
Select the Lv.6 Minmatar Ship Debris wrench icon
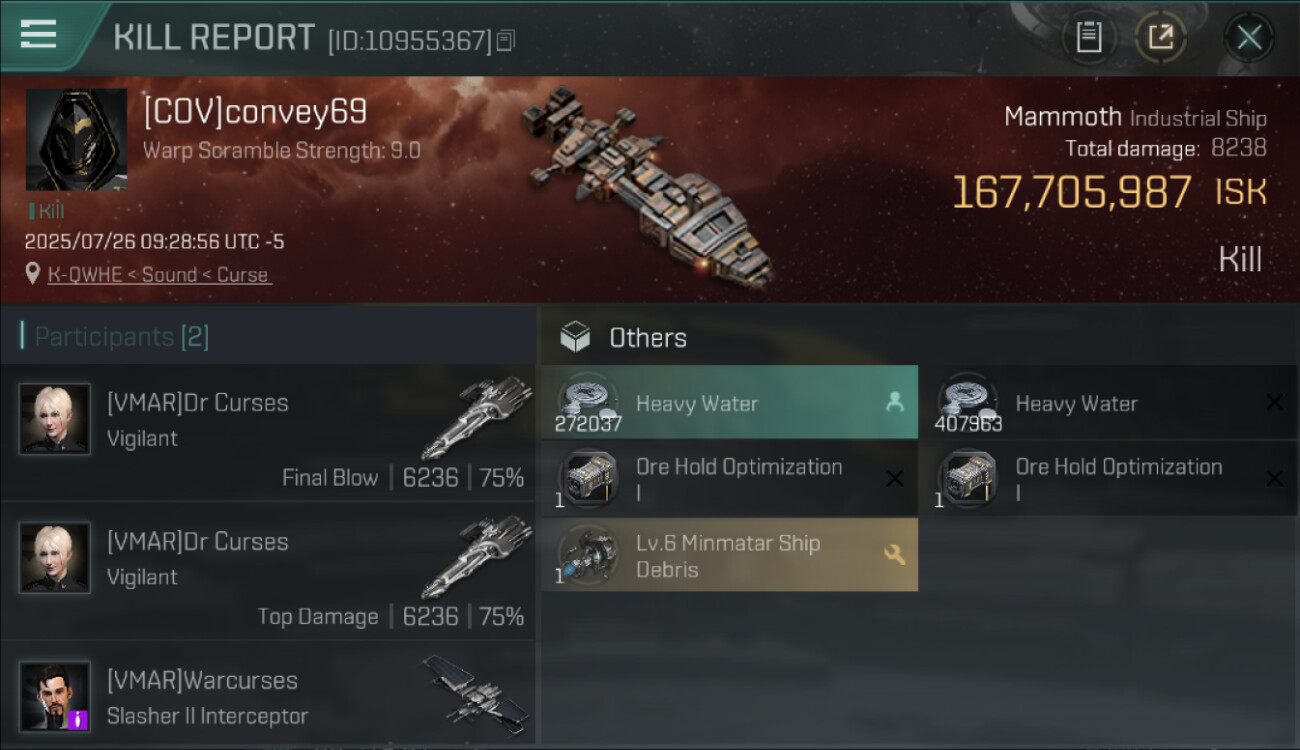click(894, 554)
